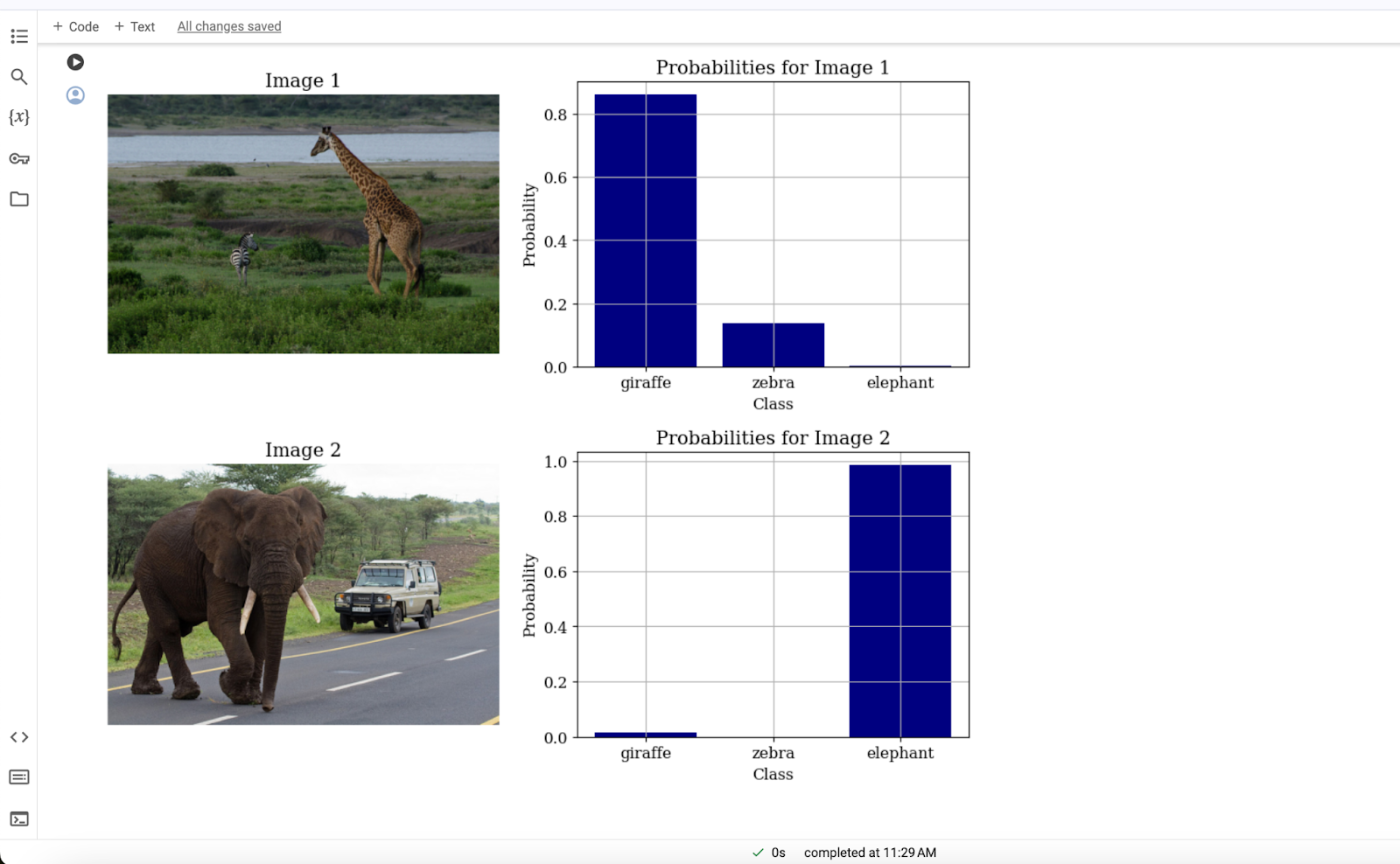
Task: Open the terminal panel icon
Action: [x=19, y=819]
